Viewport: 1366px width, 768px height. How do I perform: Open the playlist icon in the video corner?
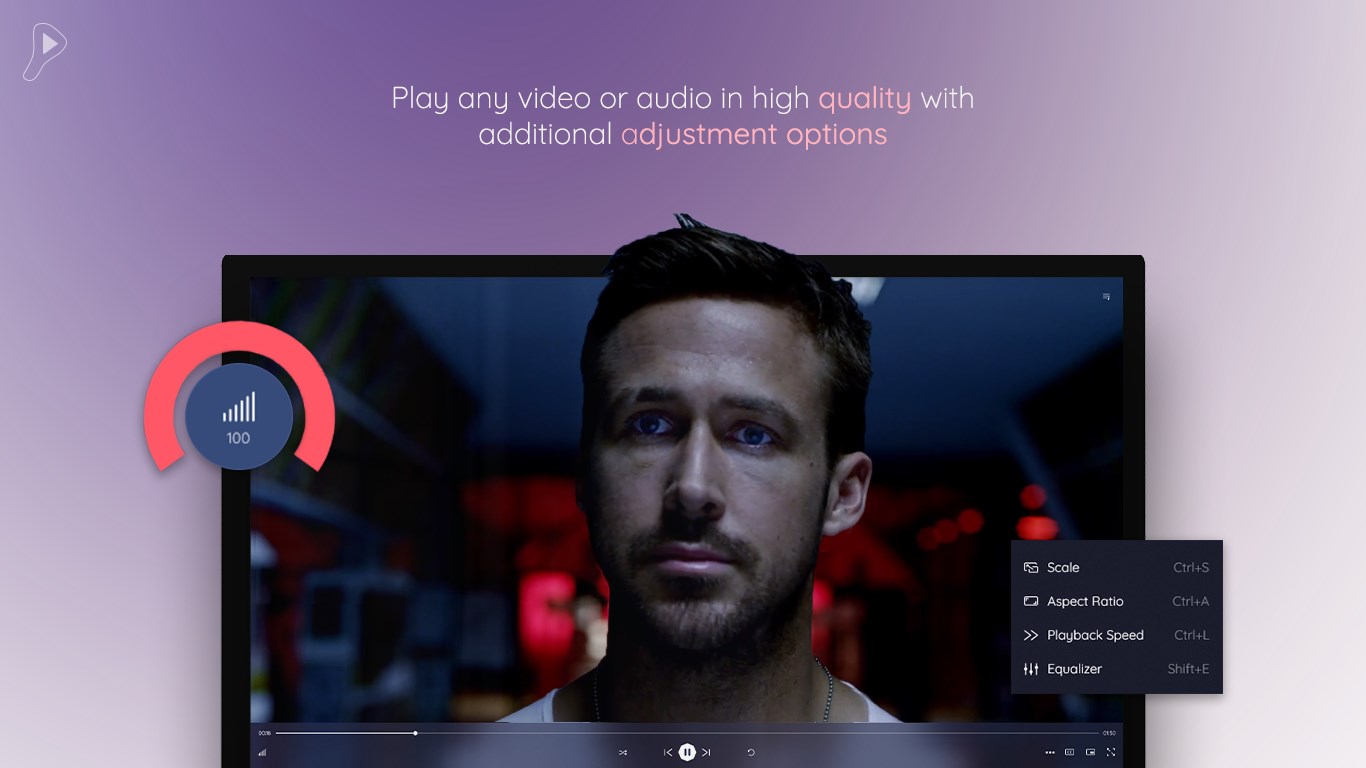[x=1106, y=297]
